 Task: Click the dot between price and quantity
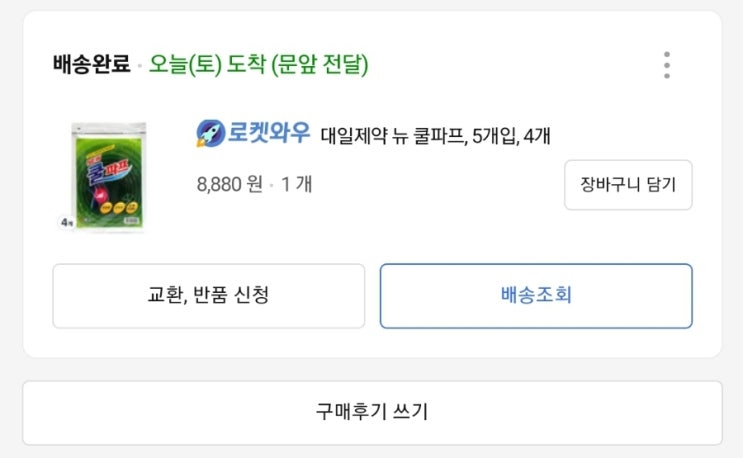point(271,186)
